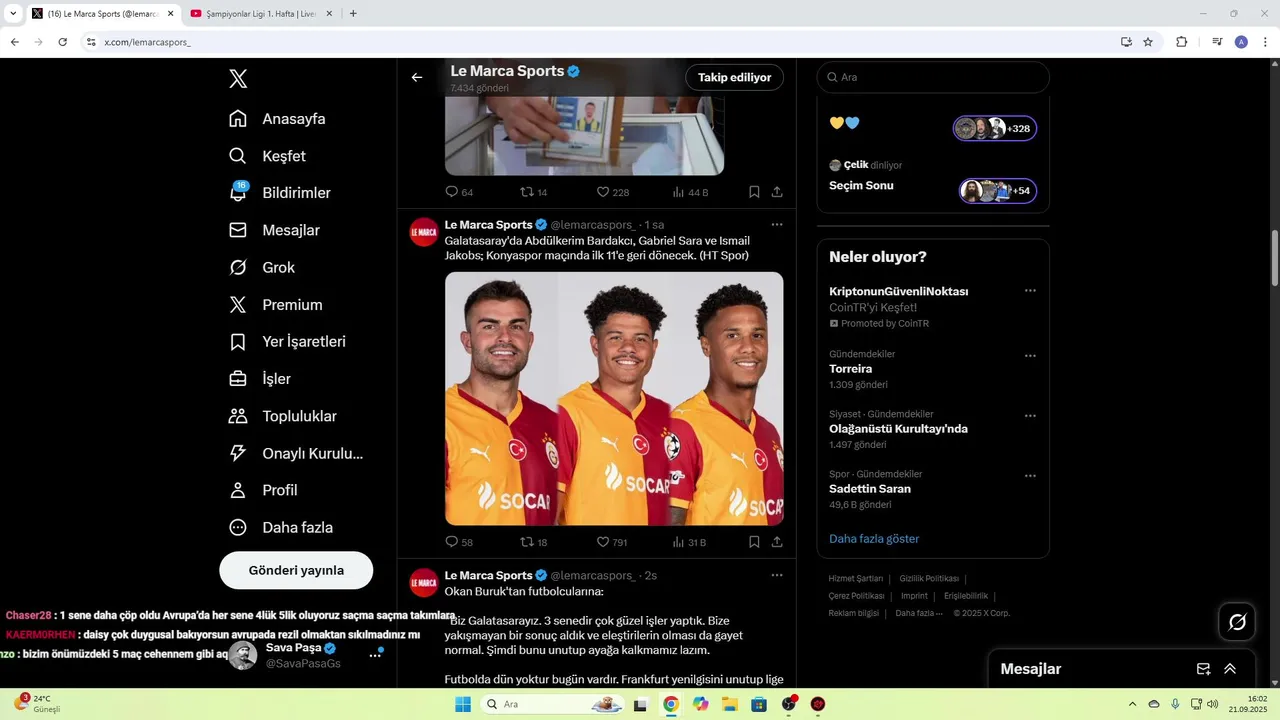
Task: Open File Explorer from taskbar
Action: pos(730,704)
